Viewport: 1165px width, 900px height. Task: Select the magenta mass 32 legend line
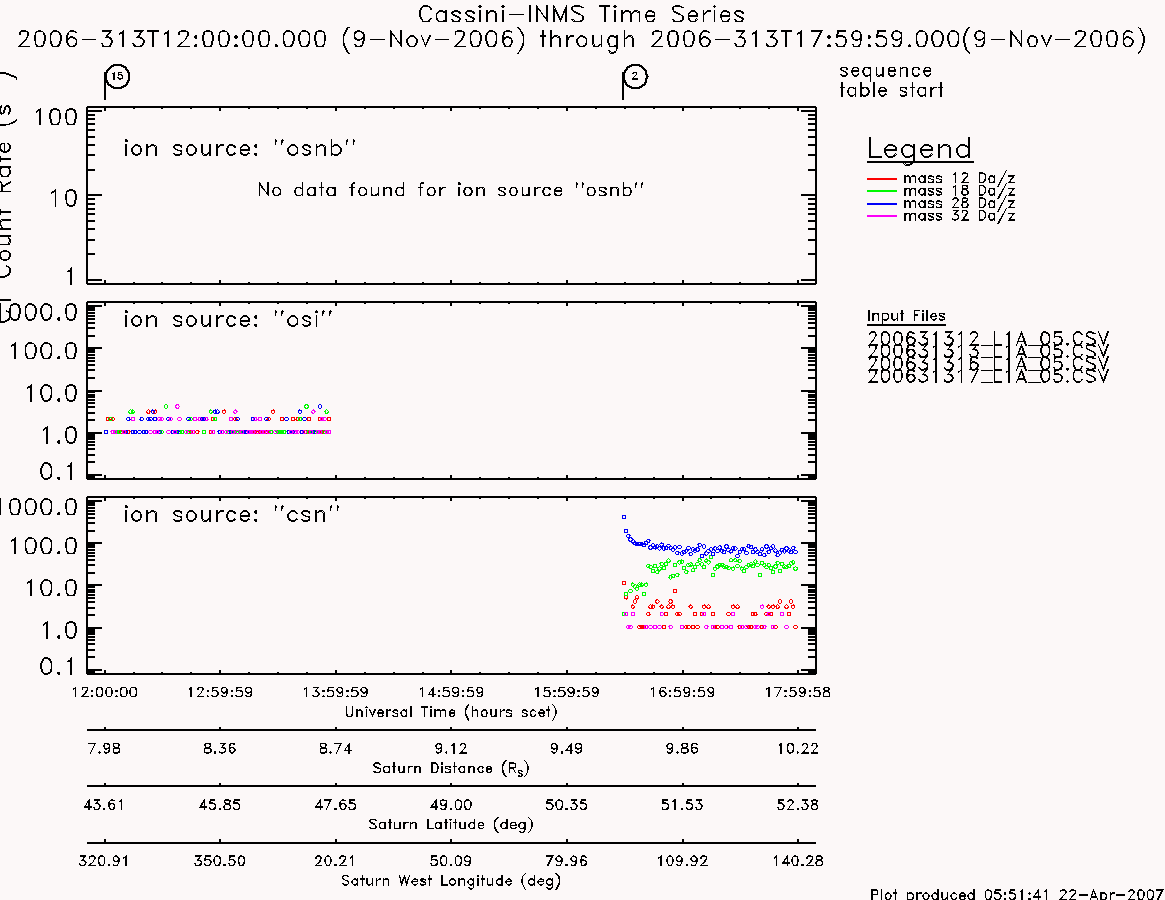pos(882,216)
